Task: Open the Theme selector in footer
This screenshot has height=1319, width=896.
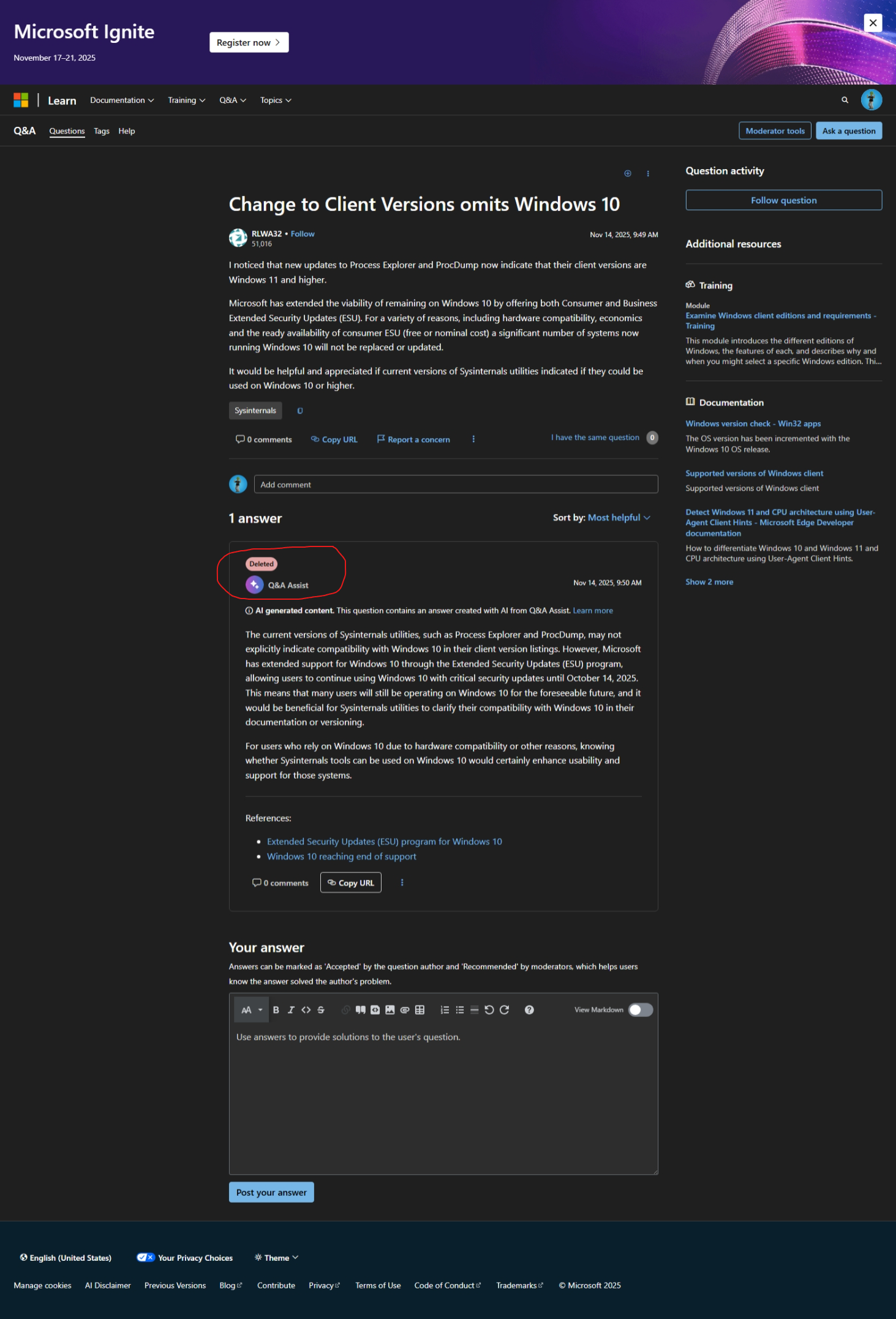Action: [x=277, y=1258]
